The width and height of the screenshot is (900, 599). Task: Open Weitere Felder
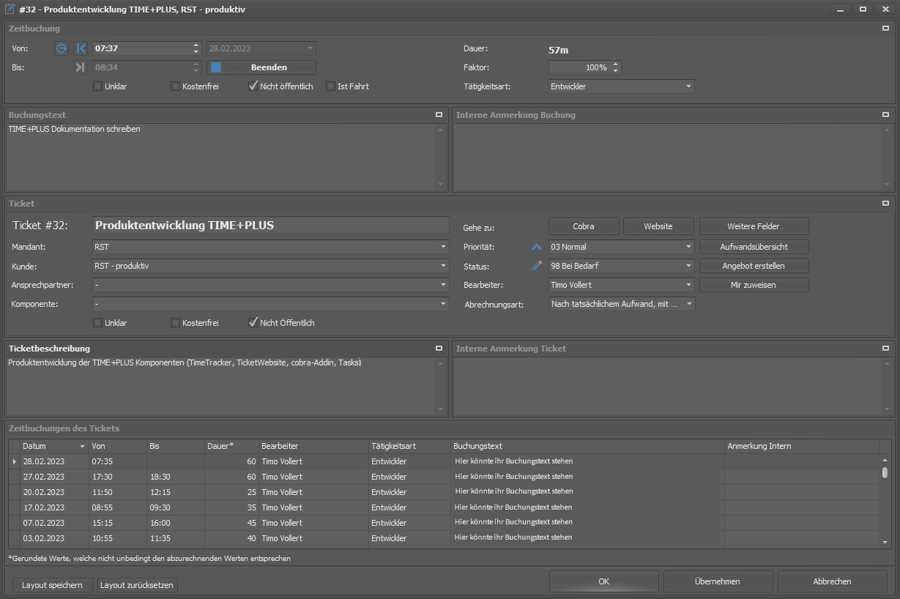pyautogui.click(x=754, y=226)
